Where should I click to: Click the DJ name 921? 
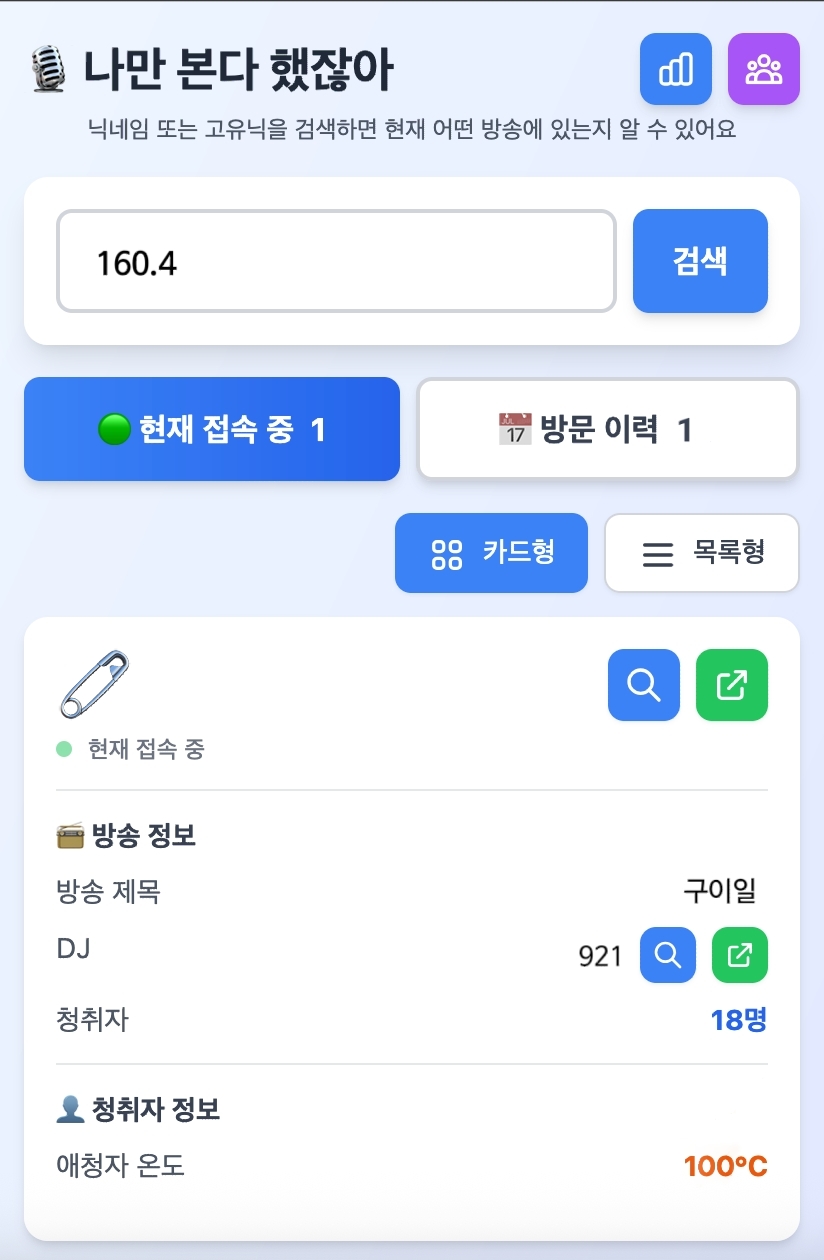pos(600,957)
